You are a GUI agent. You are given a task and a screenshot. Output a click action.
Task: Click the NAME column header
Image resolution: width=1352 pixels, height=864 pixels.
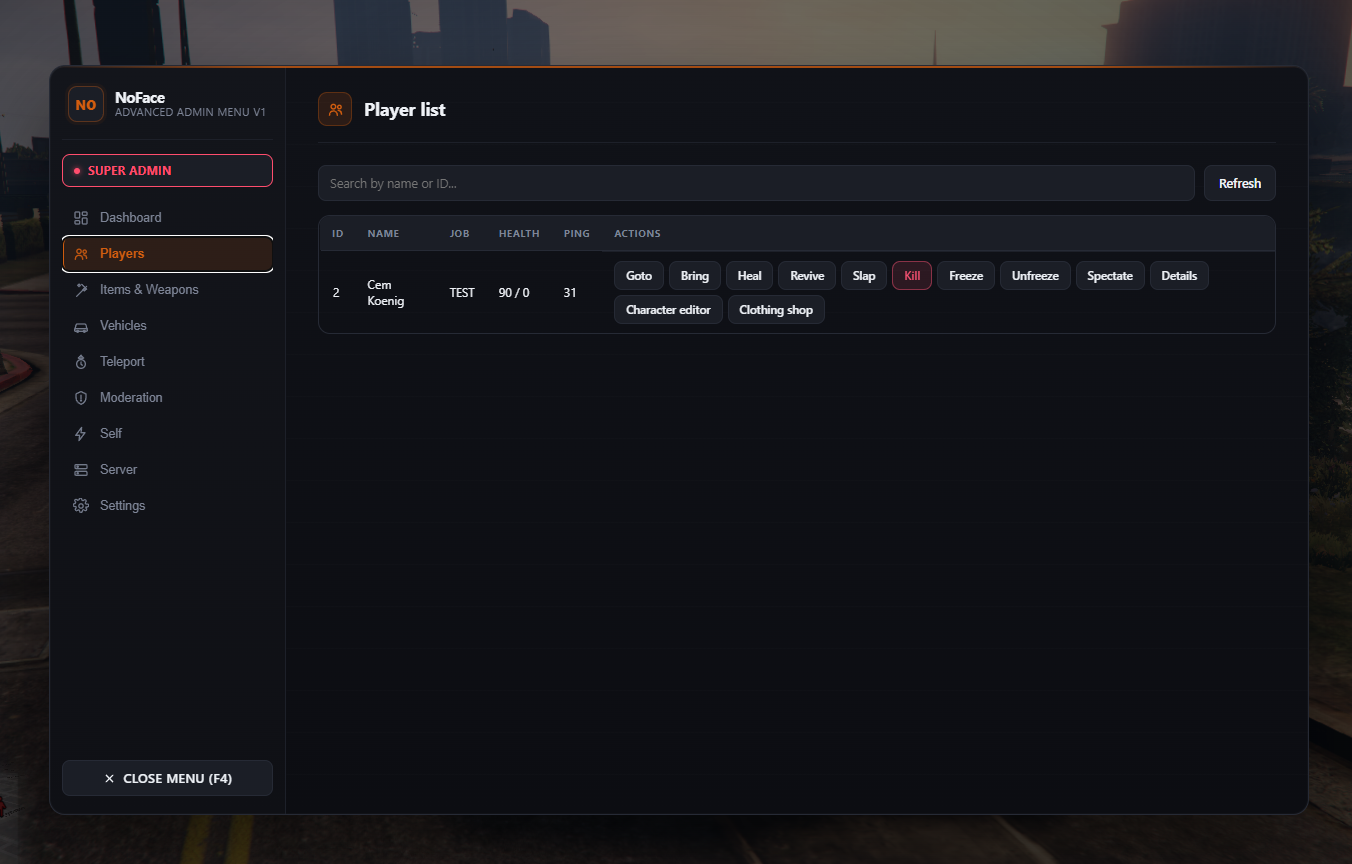point(383,234)
